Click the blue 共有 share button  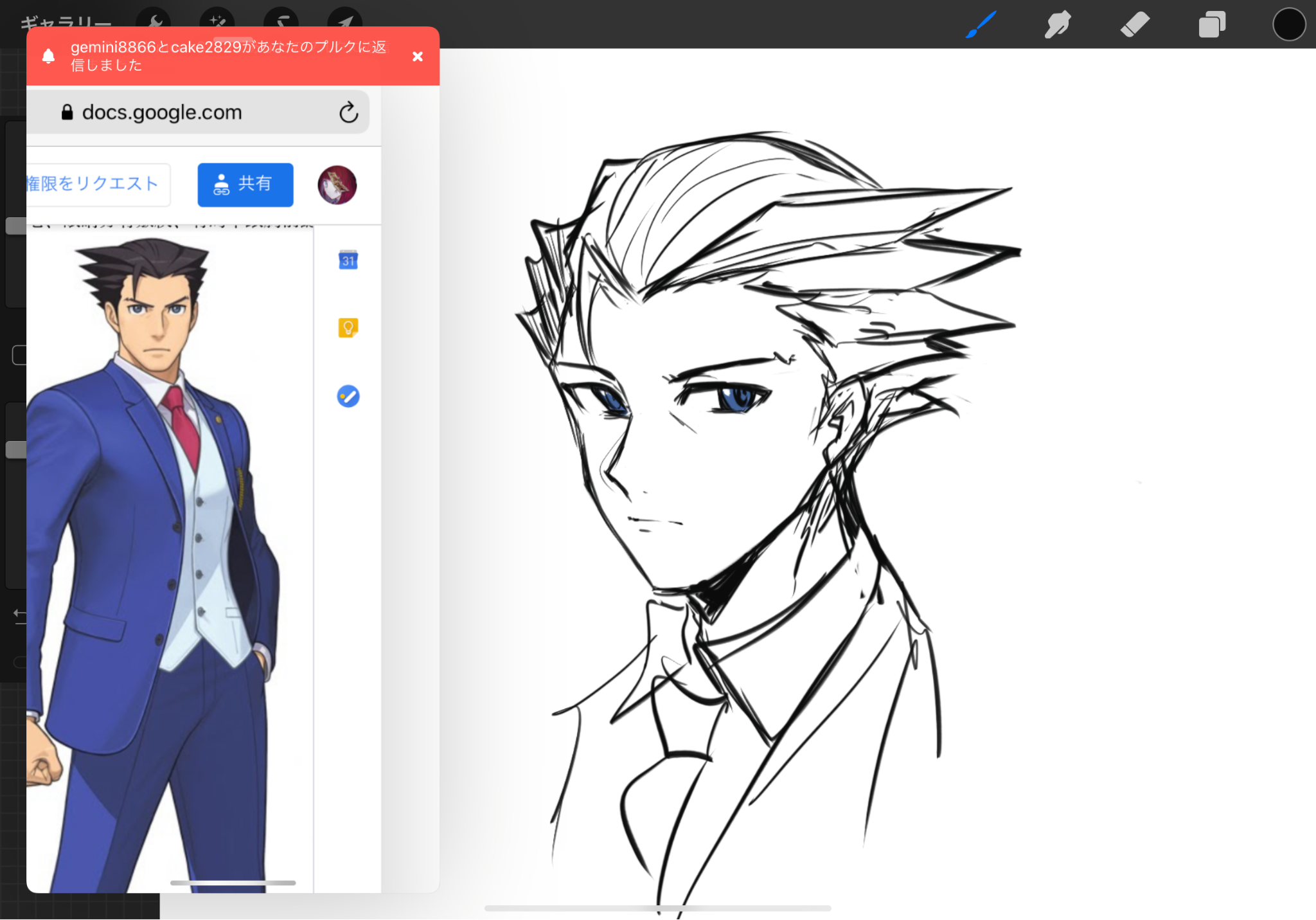tap(245, 185)
